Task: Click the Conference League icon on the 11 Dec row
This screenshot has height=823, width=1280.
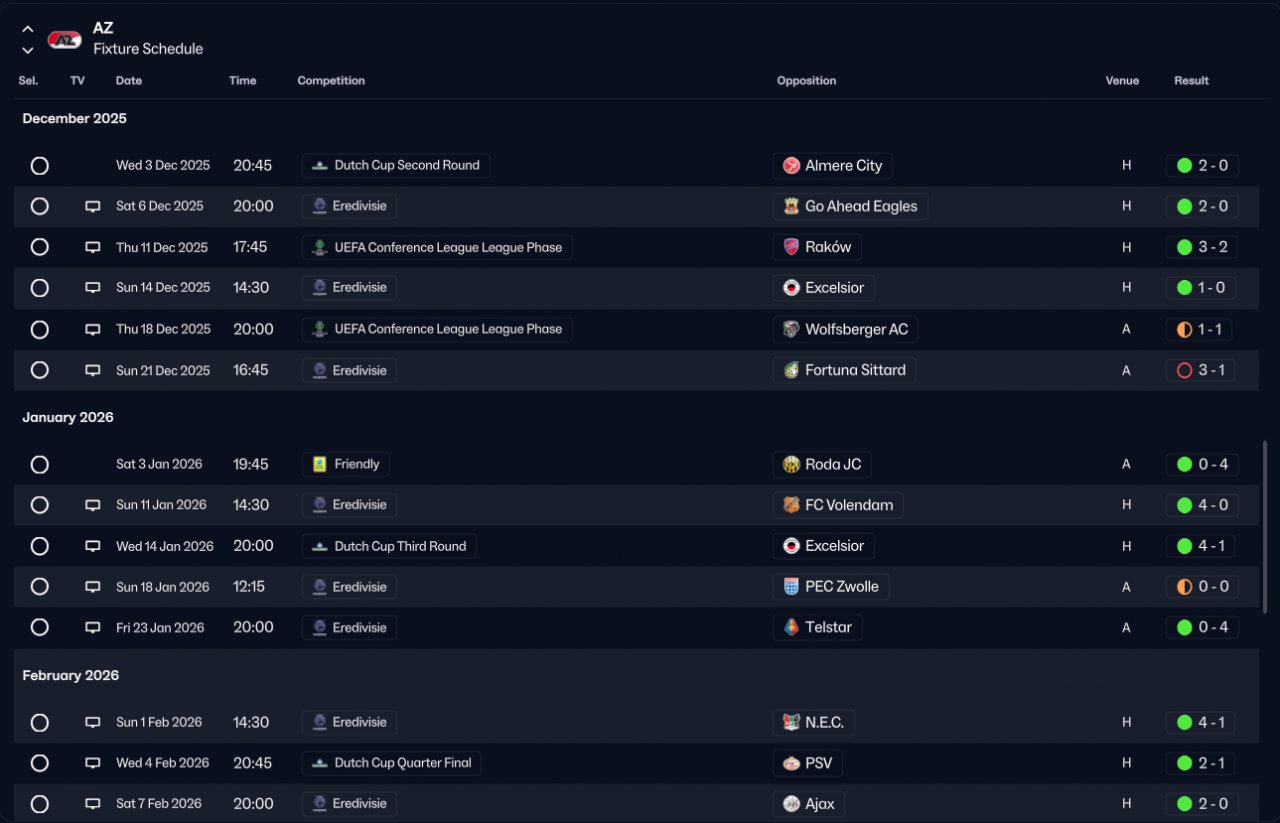Action: click(x=319, y=247)
